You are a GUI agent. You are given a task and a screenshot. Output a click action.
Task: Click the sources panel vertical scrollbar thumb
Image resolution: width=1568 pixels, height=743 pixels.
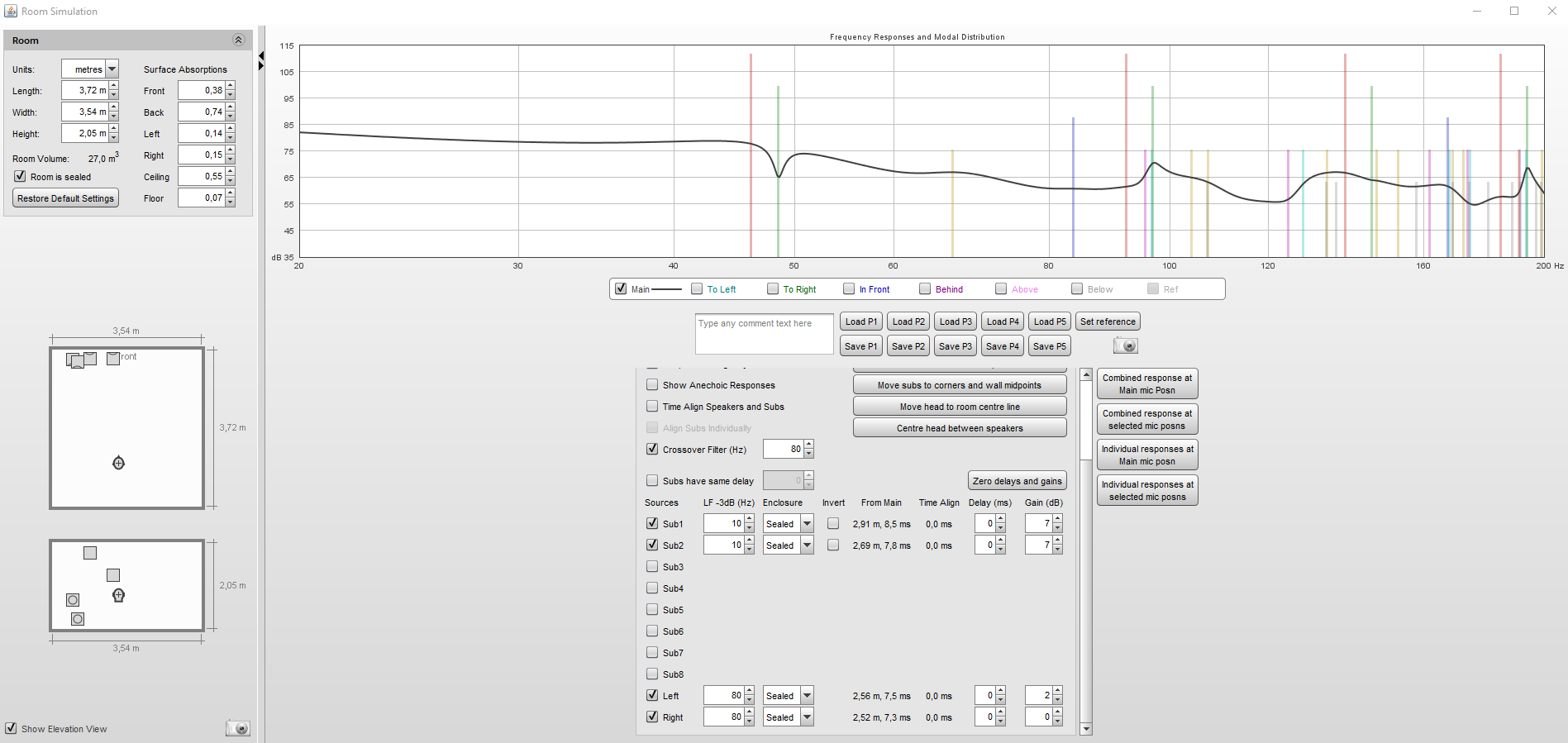click(x=1086, y=421)
